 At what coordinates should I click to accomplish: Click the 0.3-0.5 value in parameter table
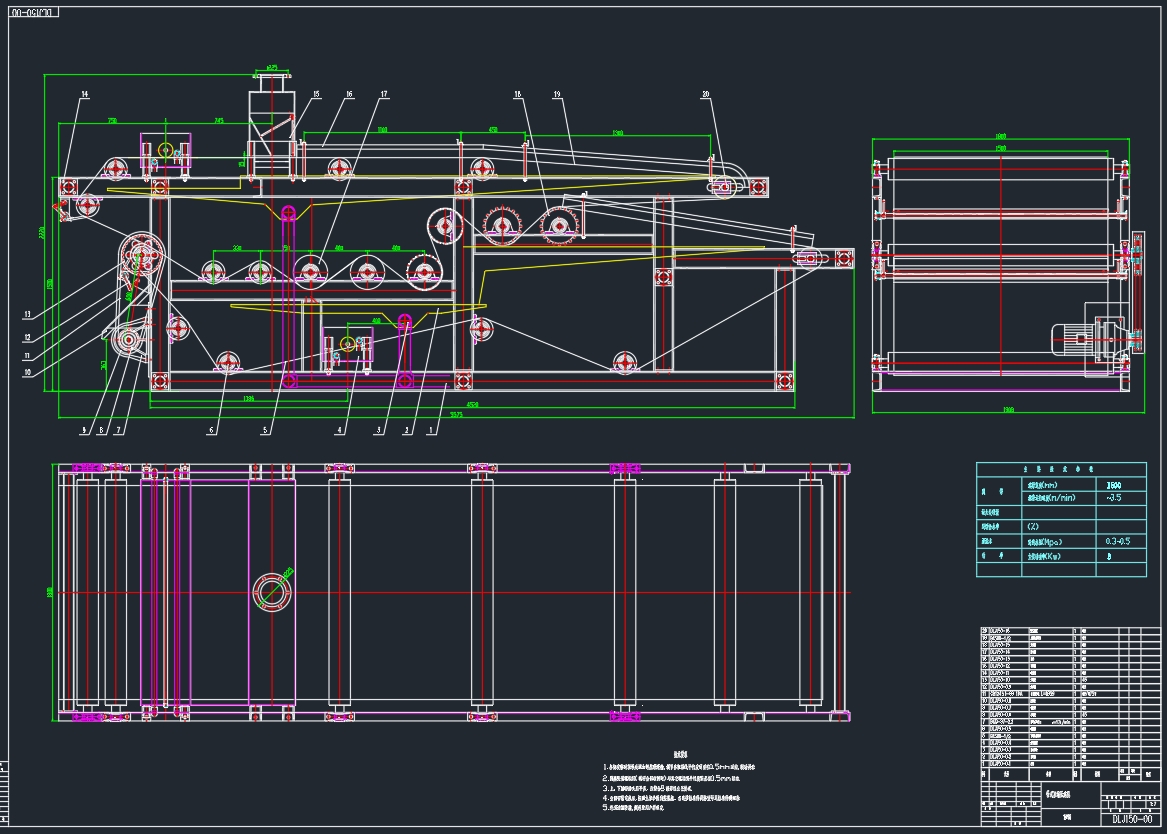click(x=1118, y=542)
